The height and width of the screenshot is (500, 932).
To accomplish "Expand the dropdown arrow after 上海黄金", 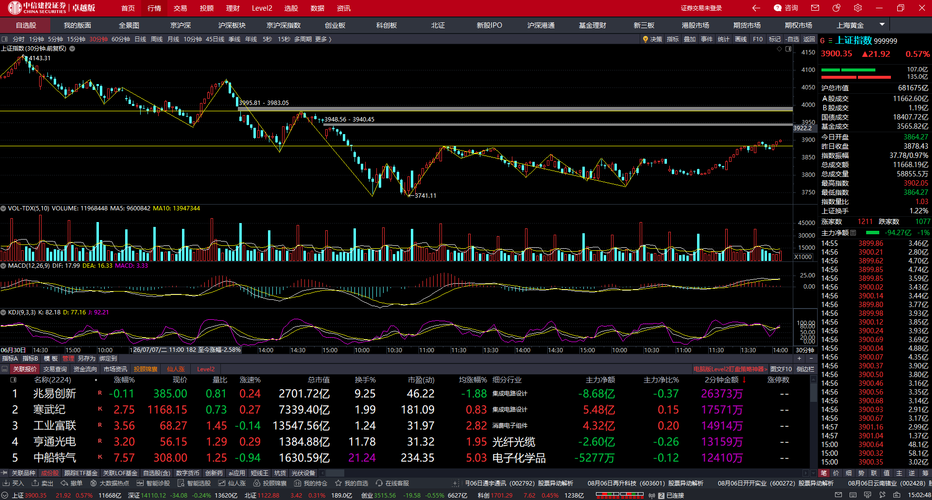I will click(x=882, y=25).
